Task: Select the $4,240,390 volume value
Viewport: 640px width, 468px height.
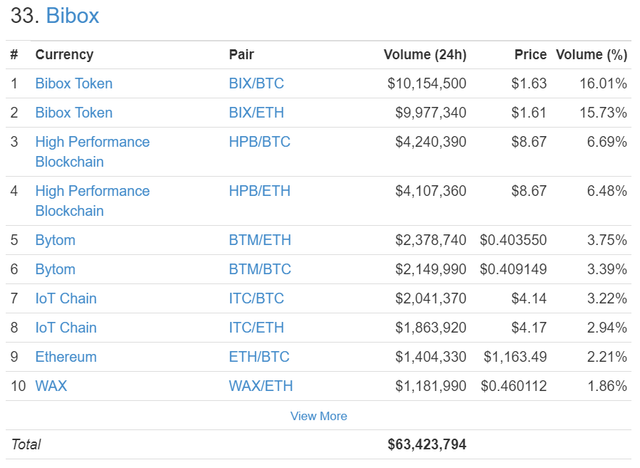Action: click(431, 142)
